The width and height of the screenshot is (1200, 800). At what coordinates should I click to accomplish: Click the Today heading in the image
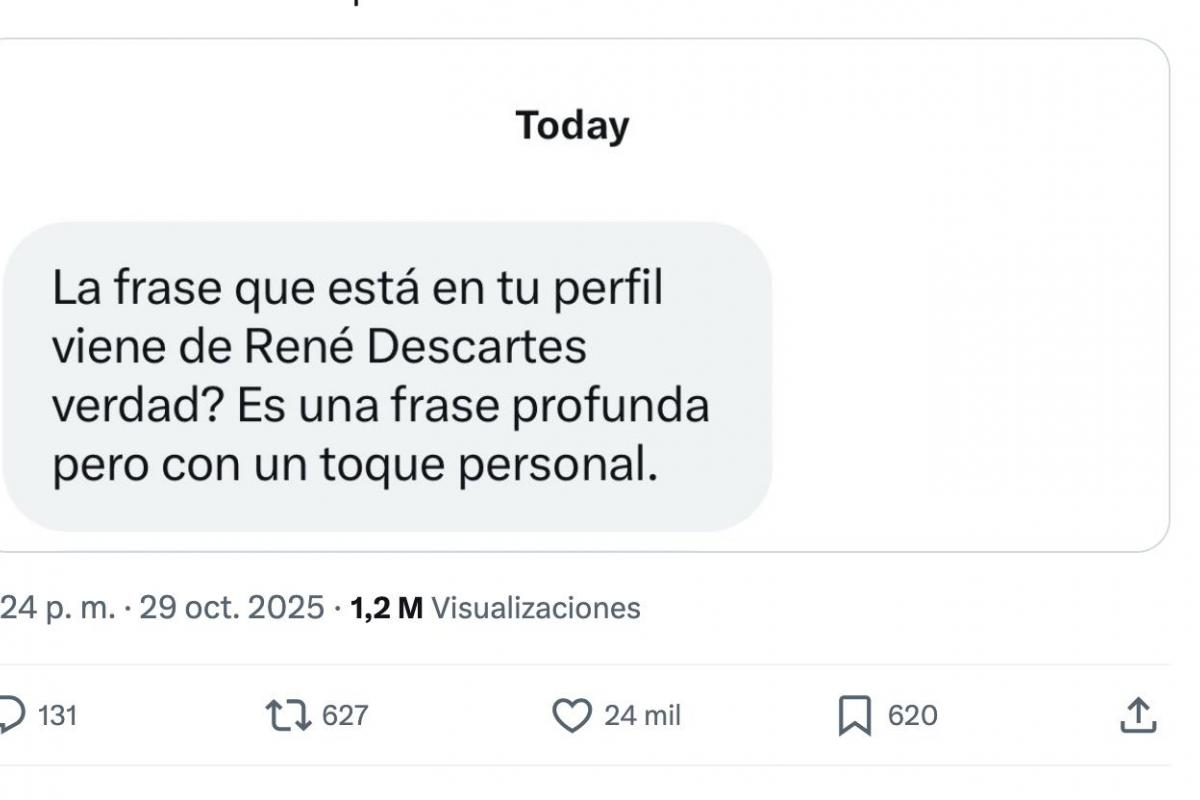(572, 126)
